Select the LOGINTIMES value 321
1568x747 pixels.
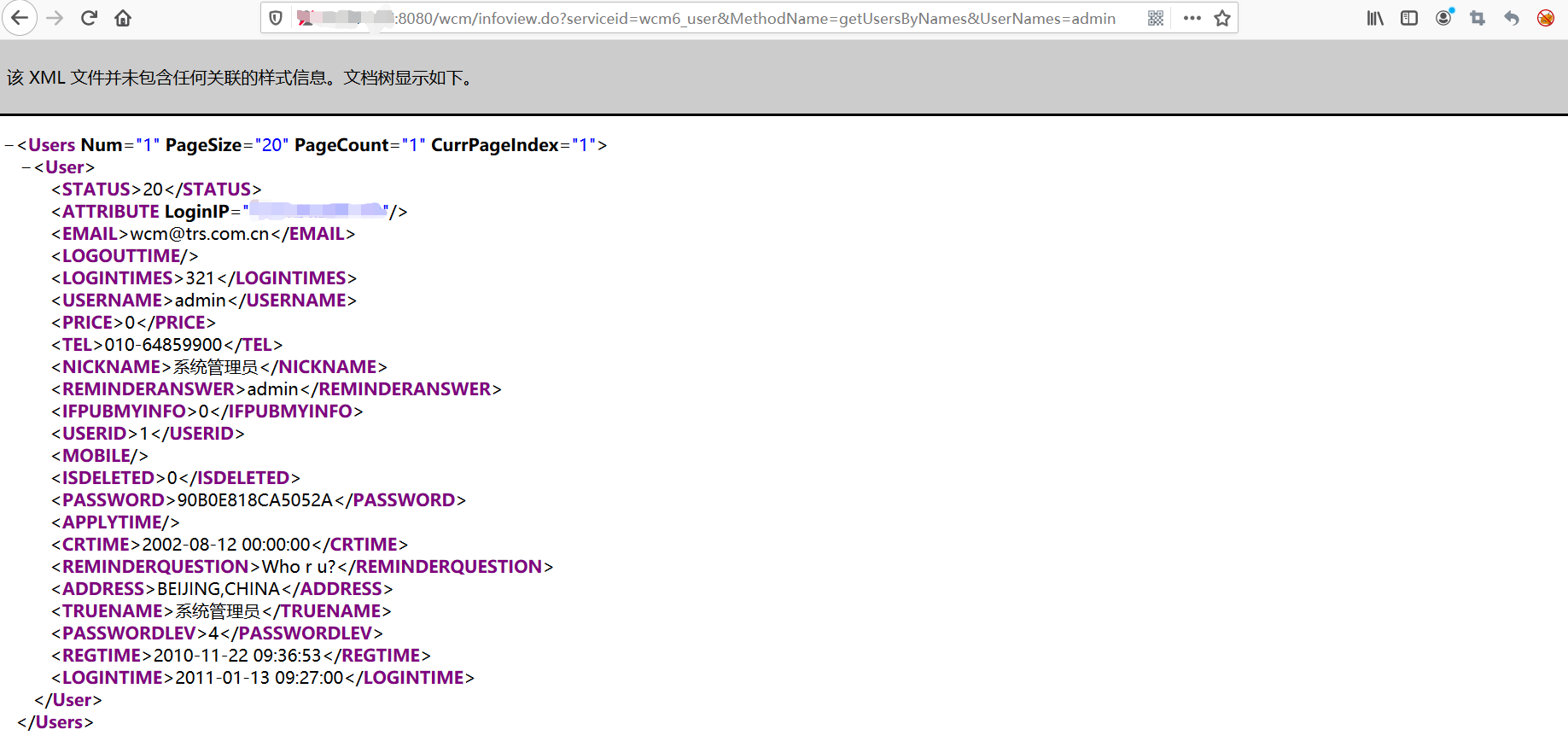tap(200, 278)
